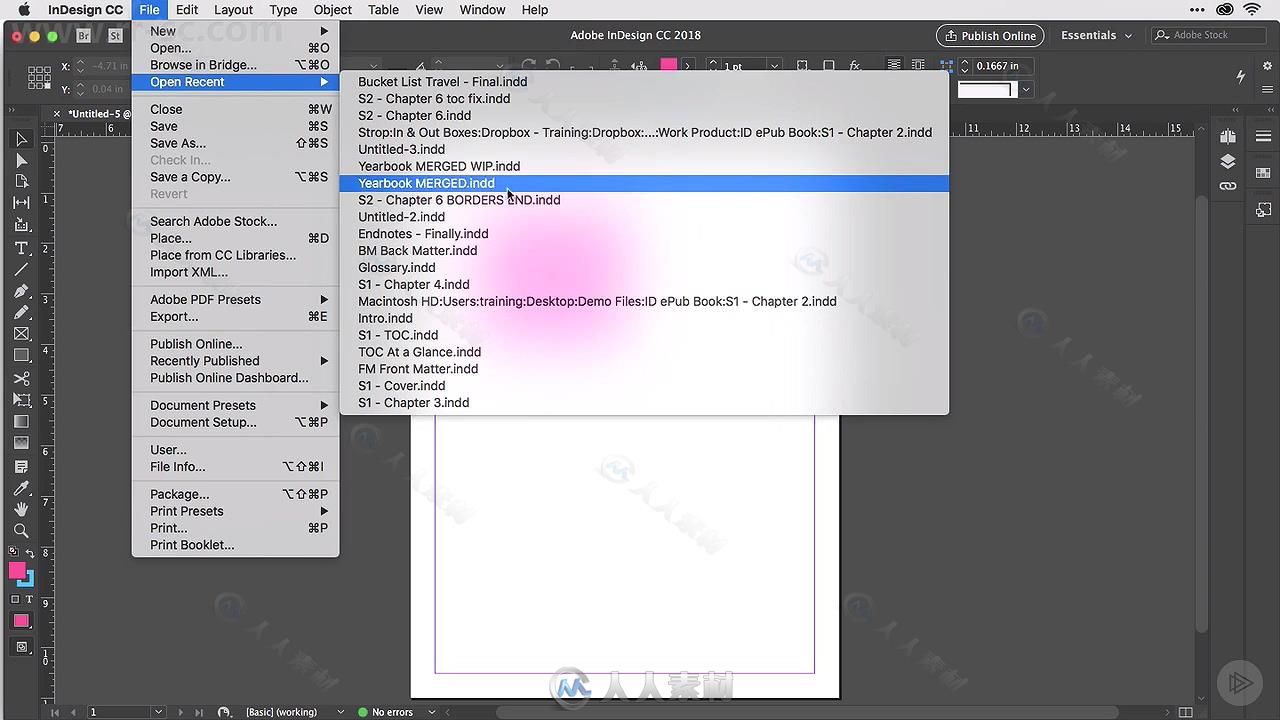This screenshot has height=720, width=1280.
Task: Click the quick apply lightning icon
Action: click(x=1241, y=76)
